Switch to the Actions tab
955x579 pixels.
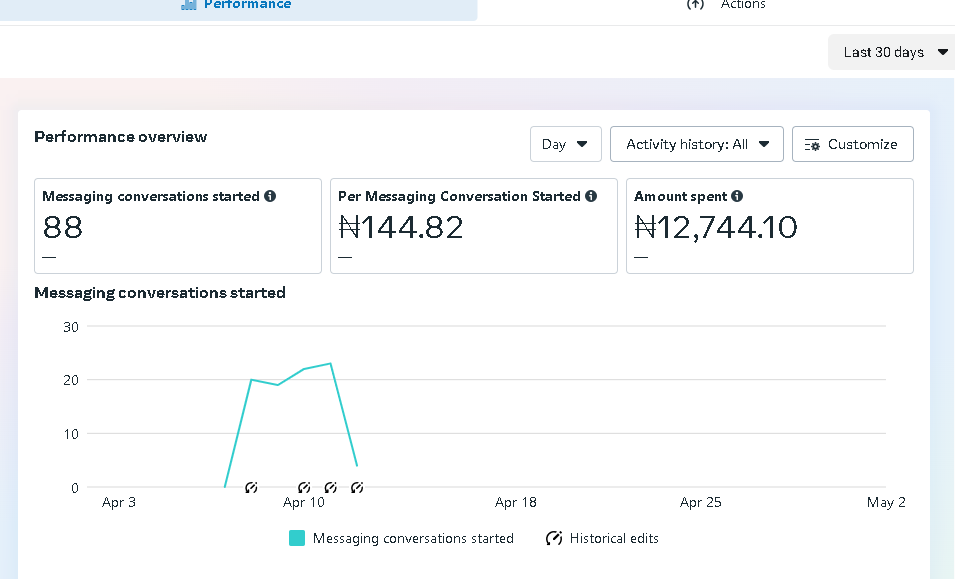tap(726, 5)
